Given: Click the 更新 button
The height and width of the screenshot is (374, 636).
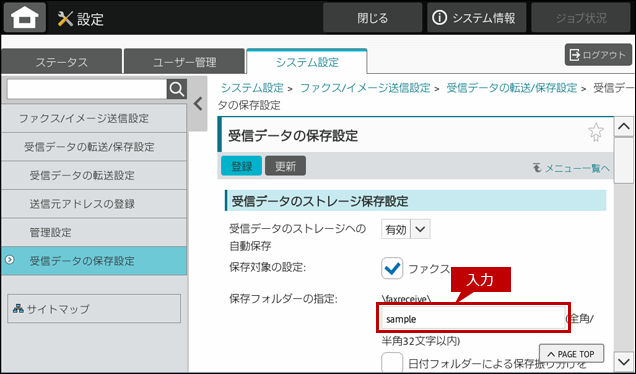Looking at the screenshot, I should tap(286, 166).
